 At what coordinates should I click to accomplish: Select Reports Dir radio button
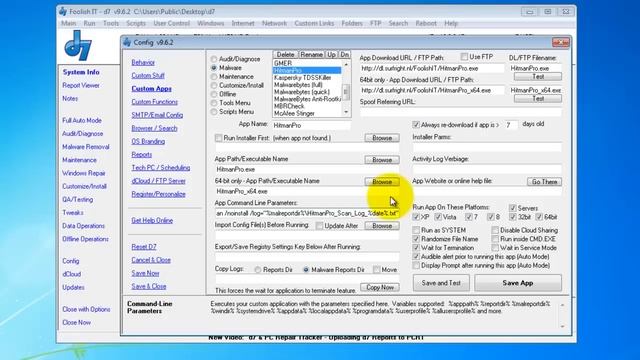[x=258, y=270]
